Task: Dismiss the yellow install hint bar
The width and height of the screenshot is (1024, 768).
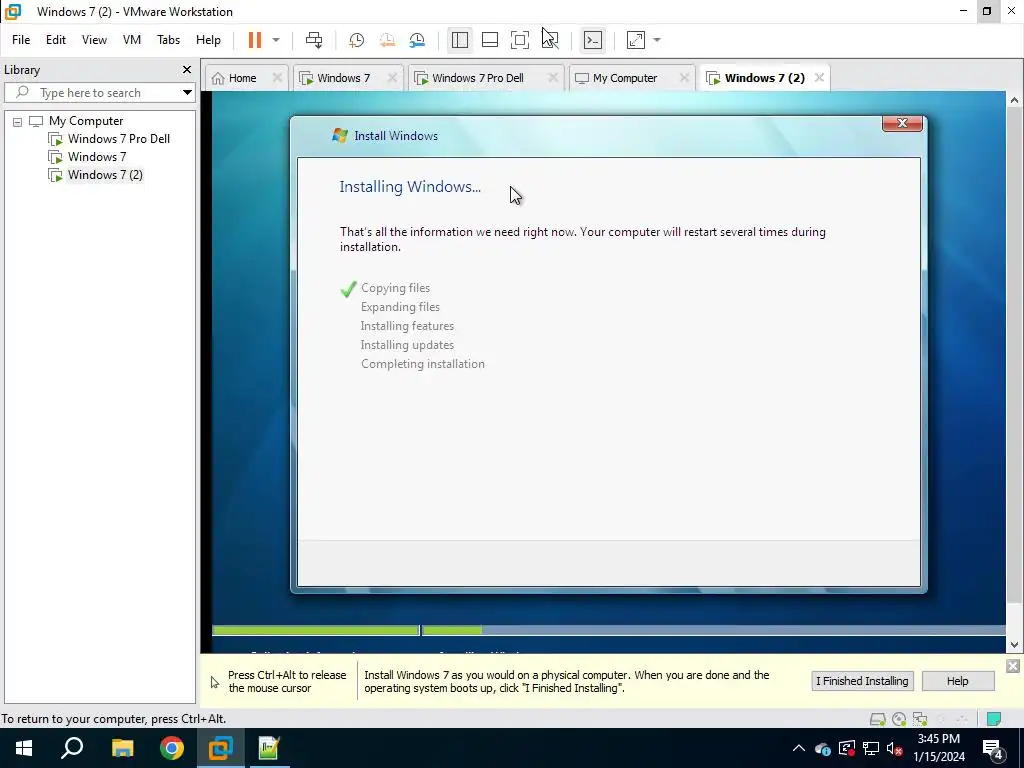Action: point(1012,666)
